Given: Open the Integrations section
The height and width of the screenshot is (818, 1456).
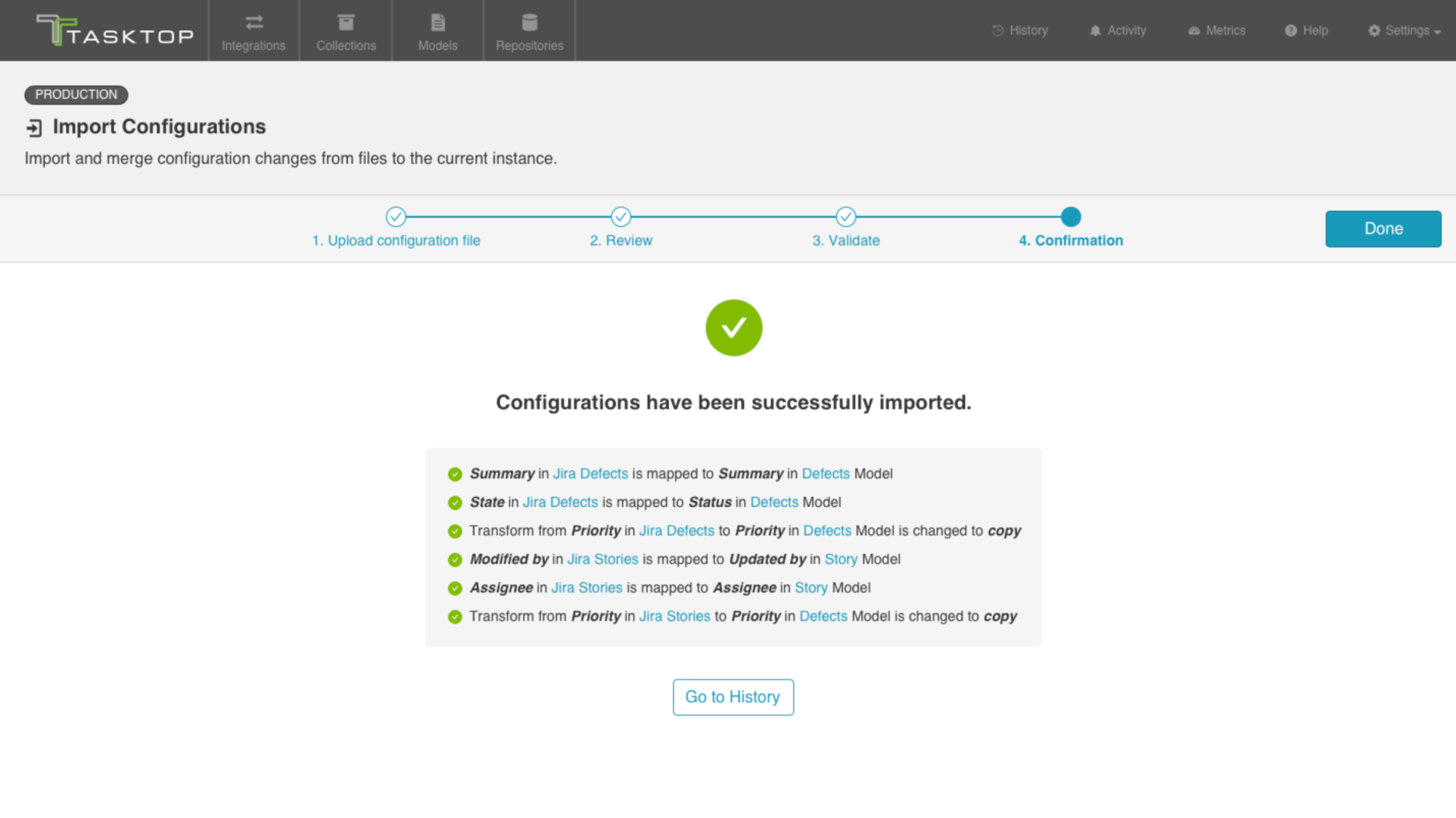Looking at the screenshot, I should pos(254,31).
